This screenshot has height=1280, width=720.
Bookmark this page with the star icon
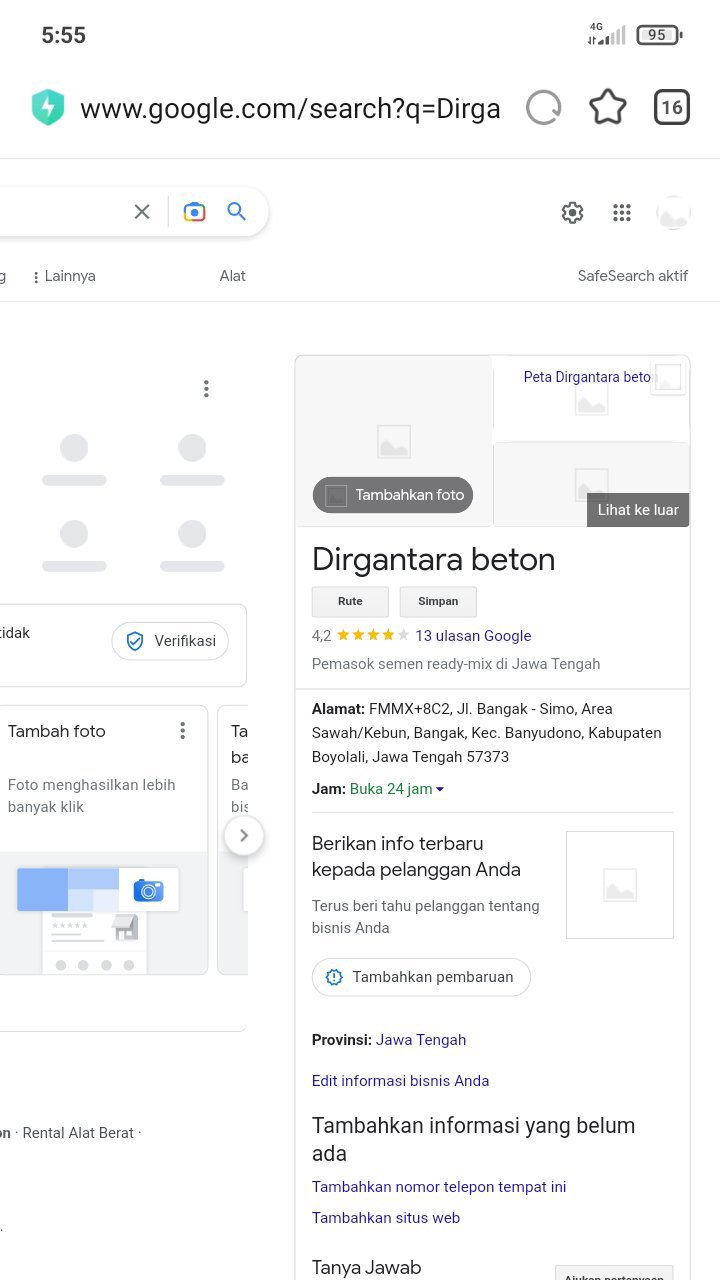click(x=608, y=108)
